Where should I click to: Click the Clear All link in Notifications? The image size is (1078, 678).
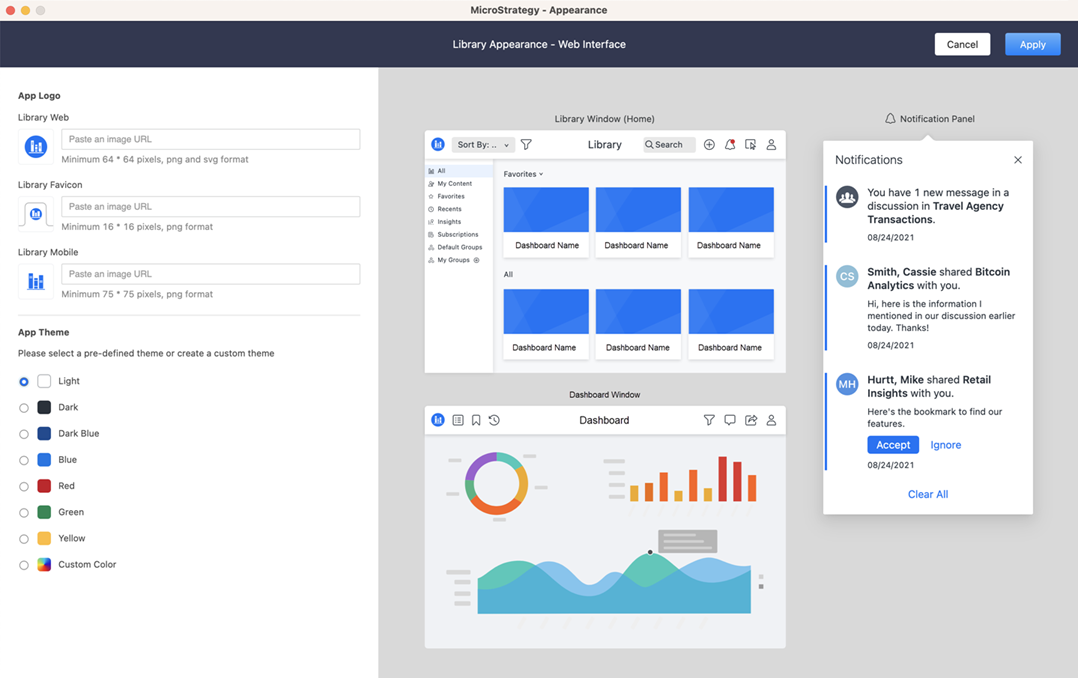point(927,494)
